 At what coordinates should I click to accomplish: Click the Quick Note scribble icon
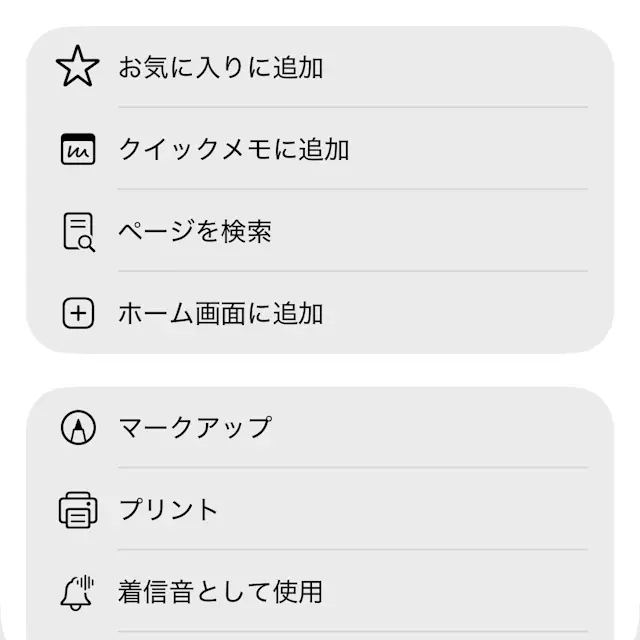[x=77, y=150]
